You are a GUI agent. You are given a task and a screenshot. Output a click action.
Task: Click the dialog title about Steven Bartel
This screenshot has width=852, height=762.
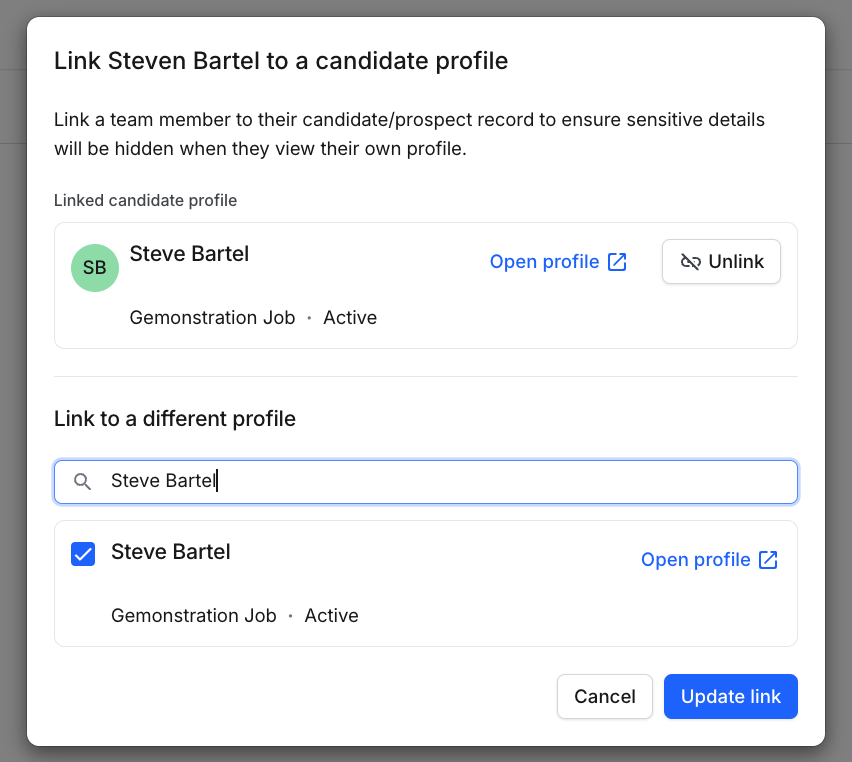point(281,61)
